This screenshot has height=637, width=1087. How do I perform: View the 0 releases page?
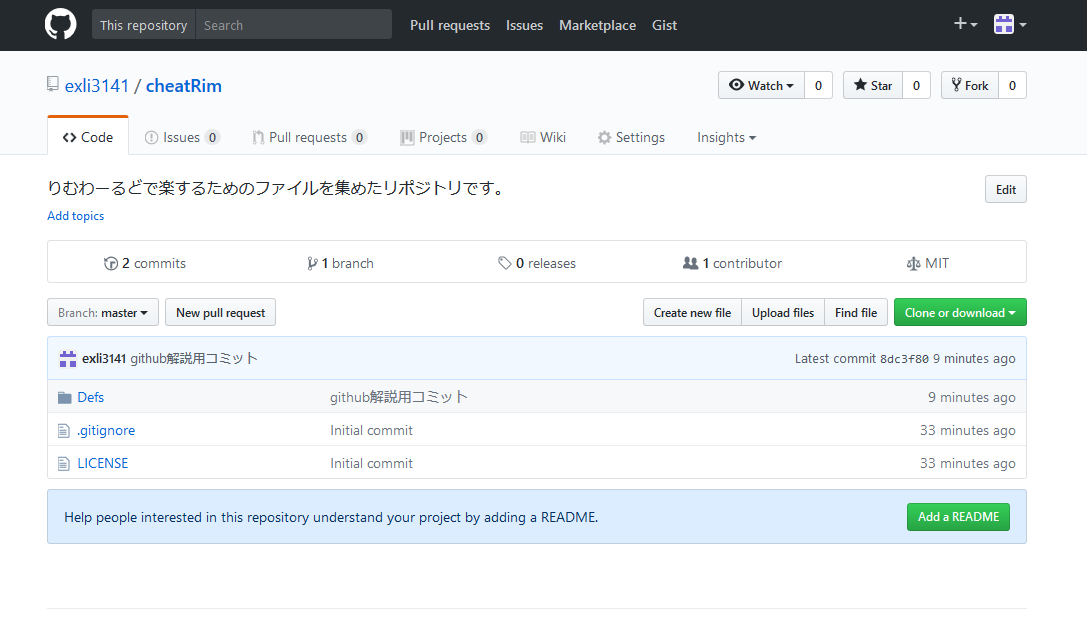point(537,263)
